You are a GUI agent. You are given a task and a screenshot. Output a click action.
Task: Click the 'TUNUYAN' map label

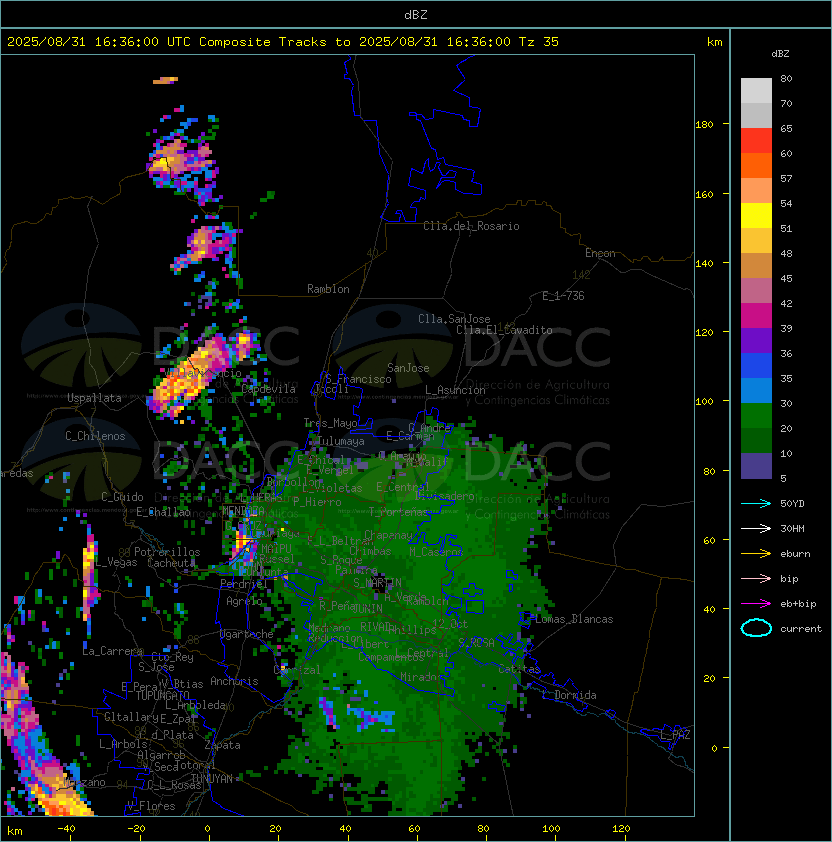tap(212, 778)
